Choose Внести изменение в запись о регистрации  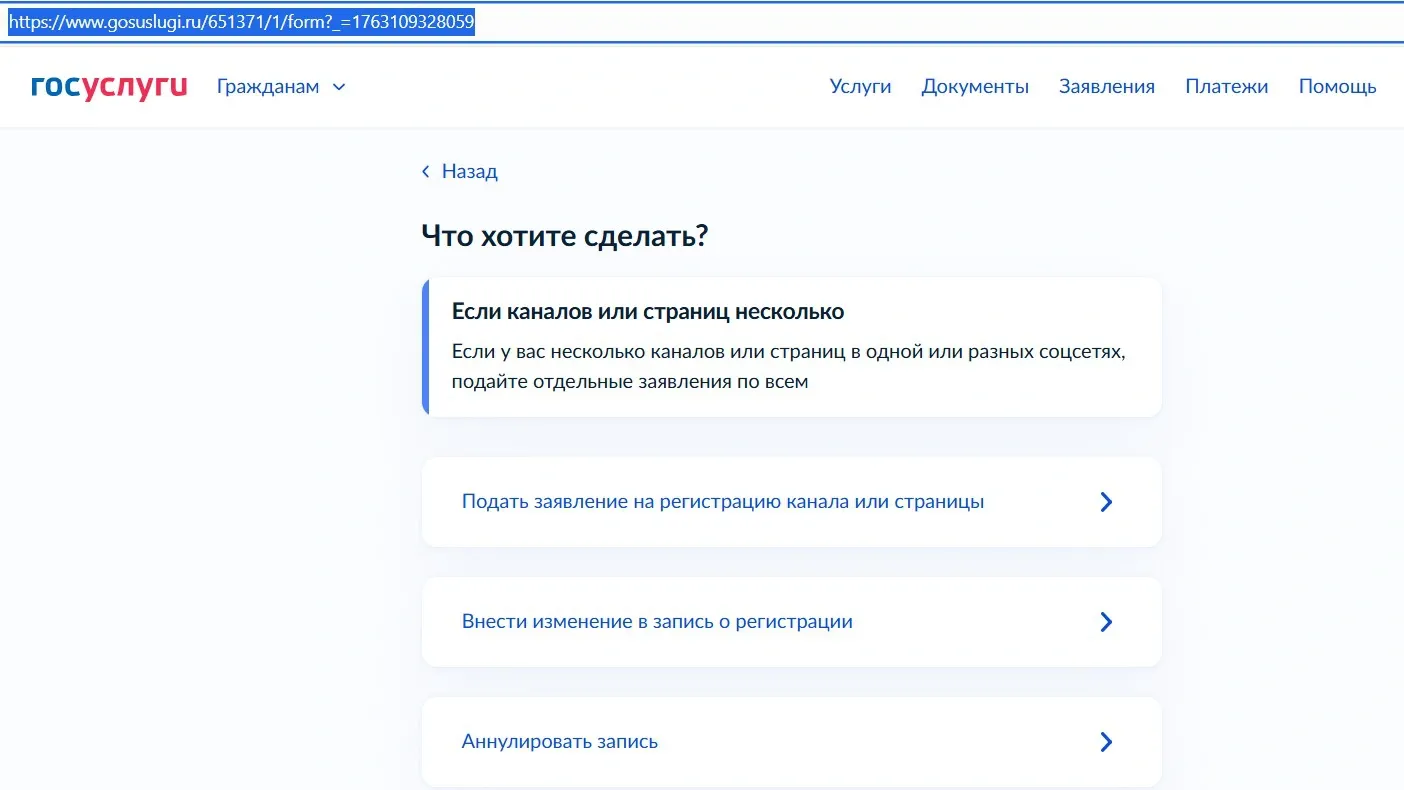[x=657, y=622]
